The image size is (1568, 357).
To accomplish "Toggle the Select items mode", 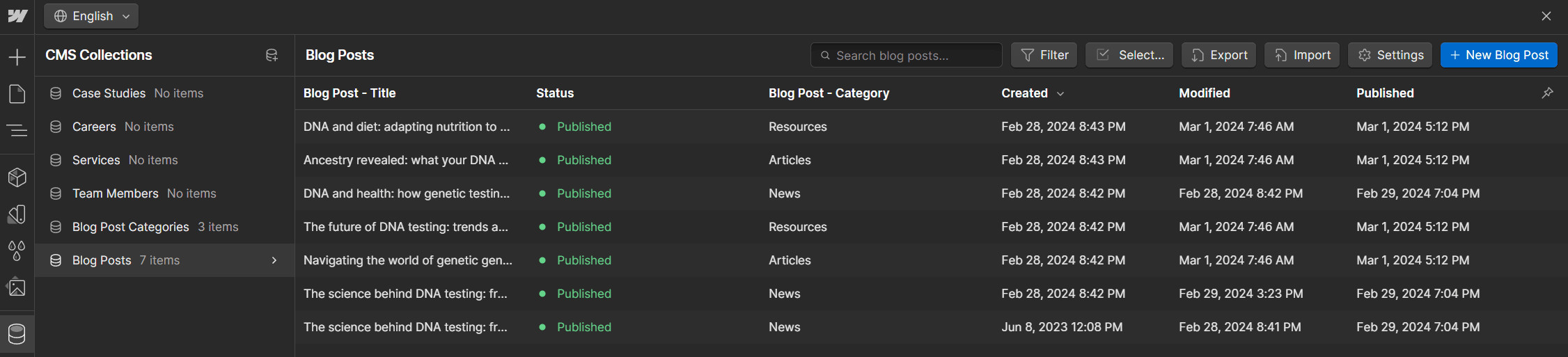I will tap(1129, 55).
